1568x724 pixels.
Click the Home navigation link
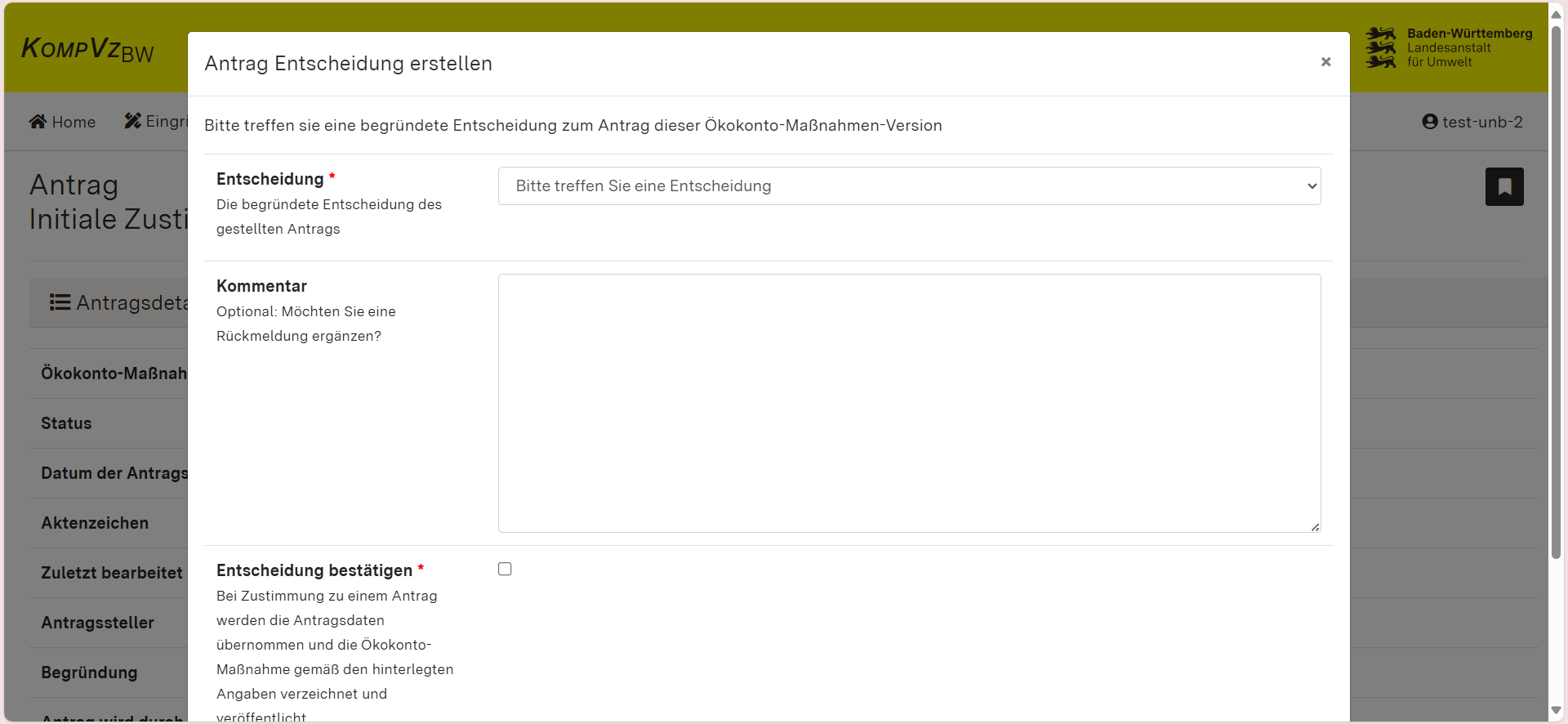click(x=73, y=123)
